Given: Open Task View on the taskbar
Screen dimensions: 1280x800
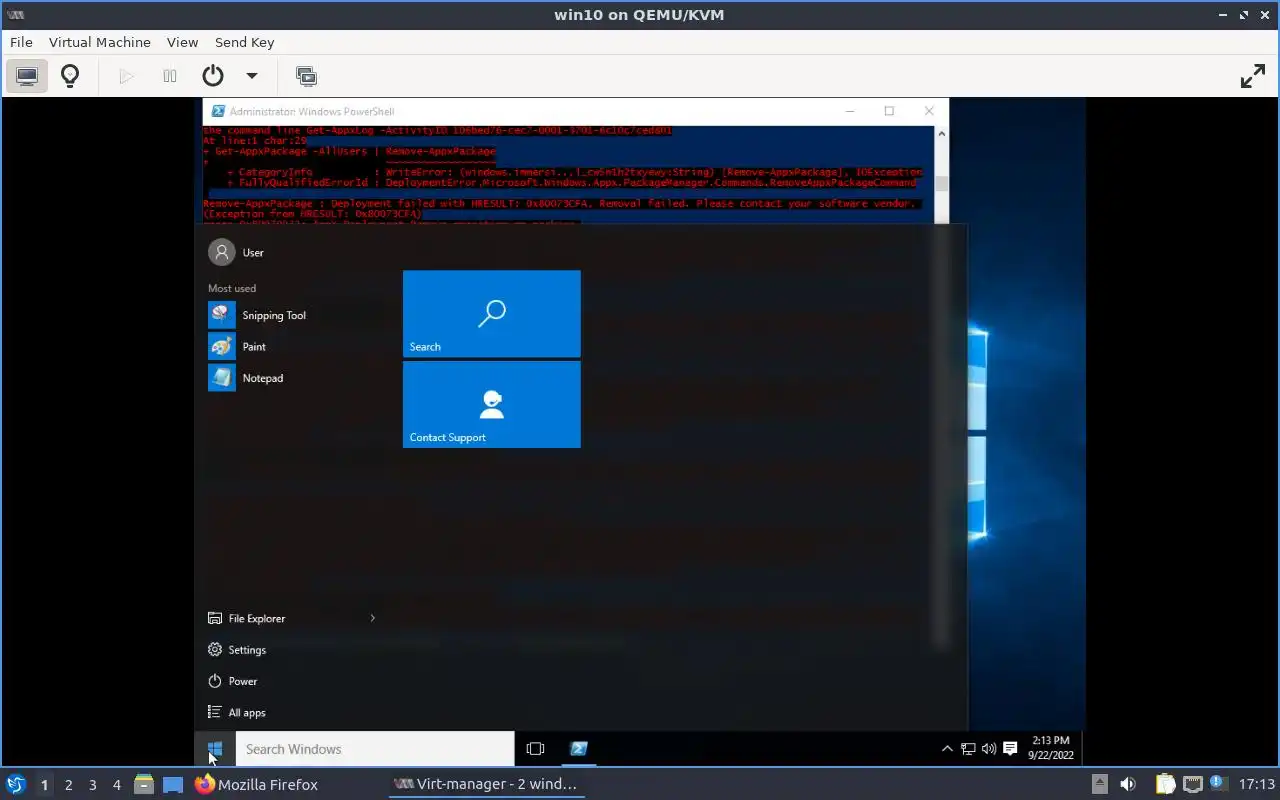Looking at the screenshot, I should point(535,748).
